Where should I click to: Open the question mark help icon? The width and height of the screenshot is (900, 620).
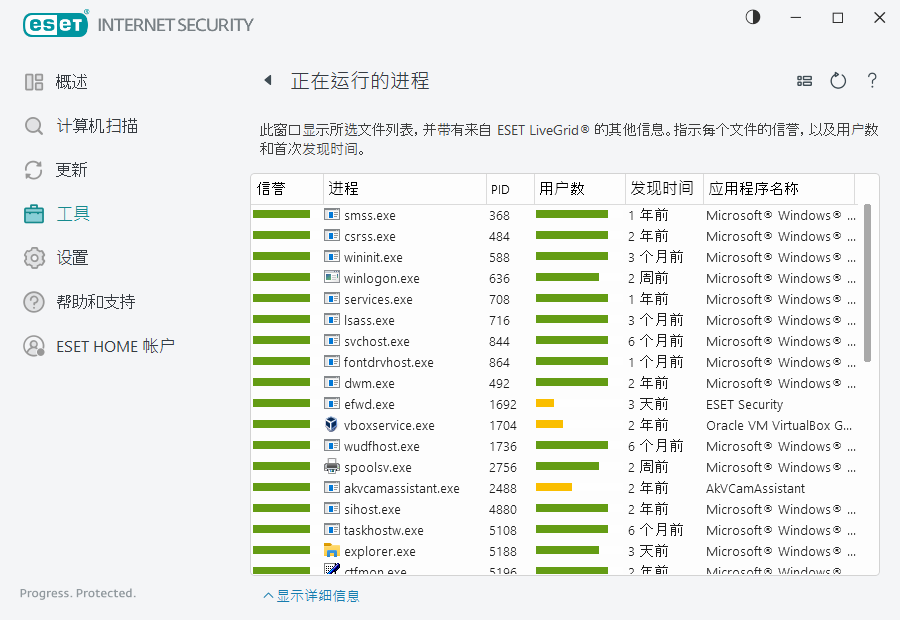tap(872, 81)
